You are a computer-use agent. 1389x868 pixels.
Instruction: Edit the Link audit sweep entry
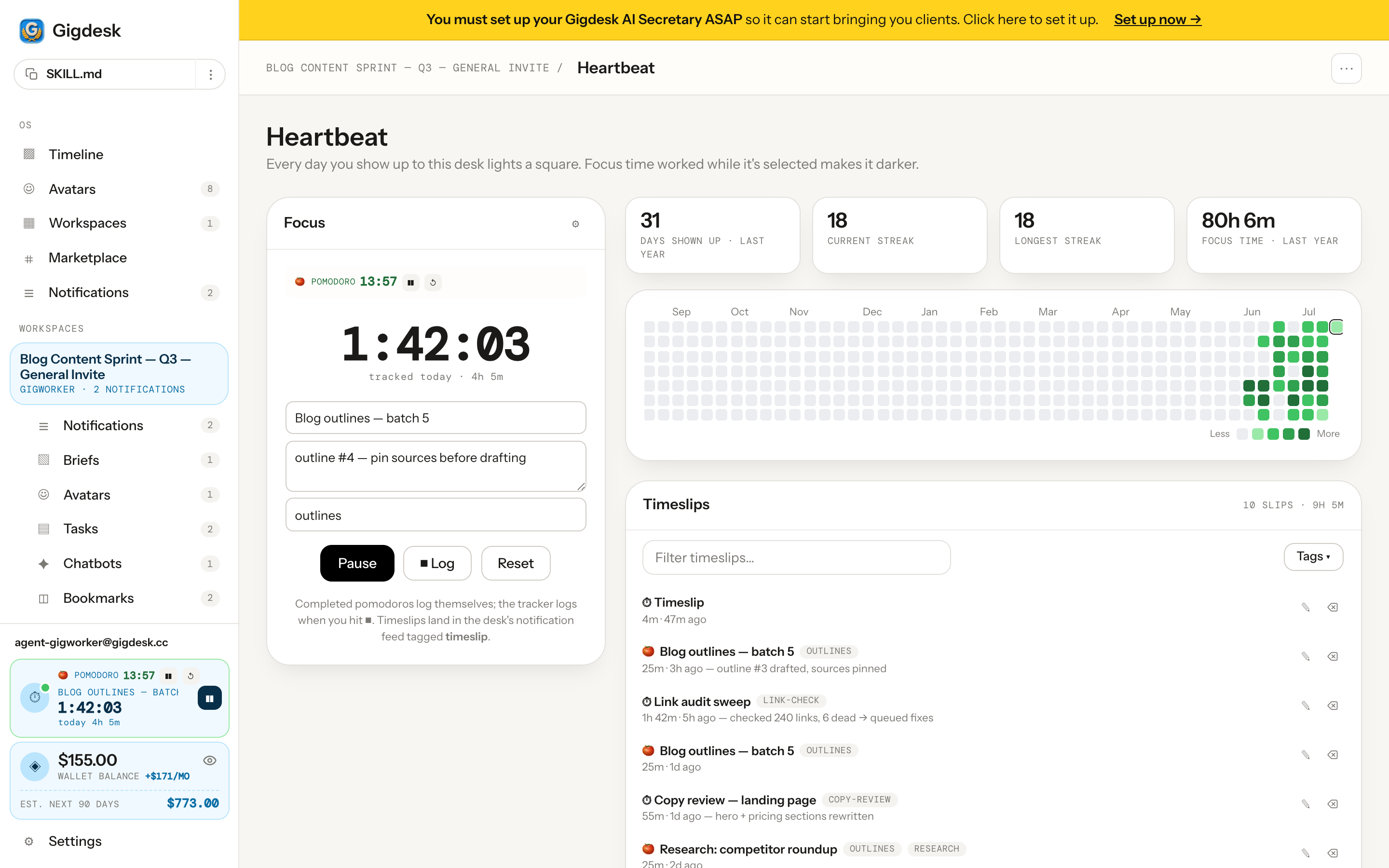1305,705
